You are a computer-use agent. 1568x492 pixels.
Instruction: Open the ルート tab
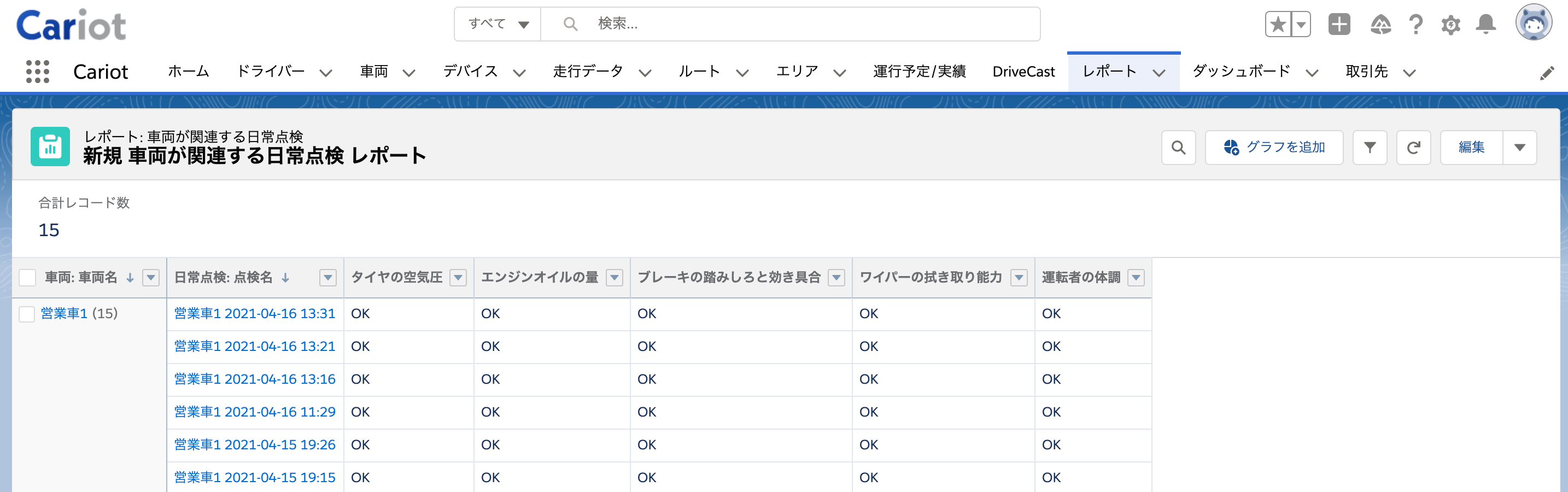point(699,72)
